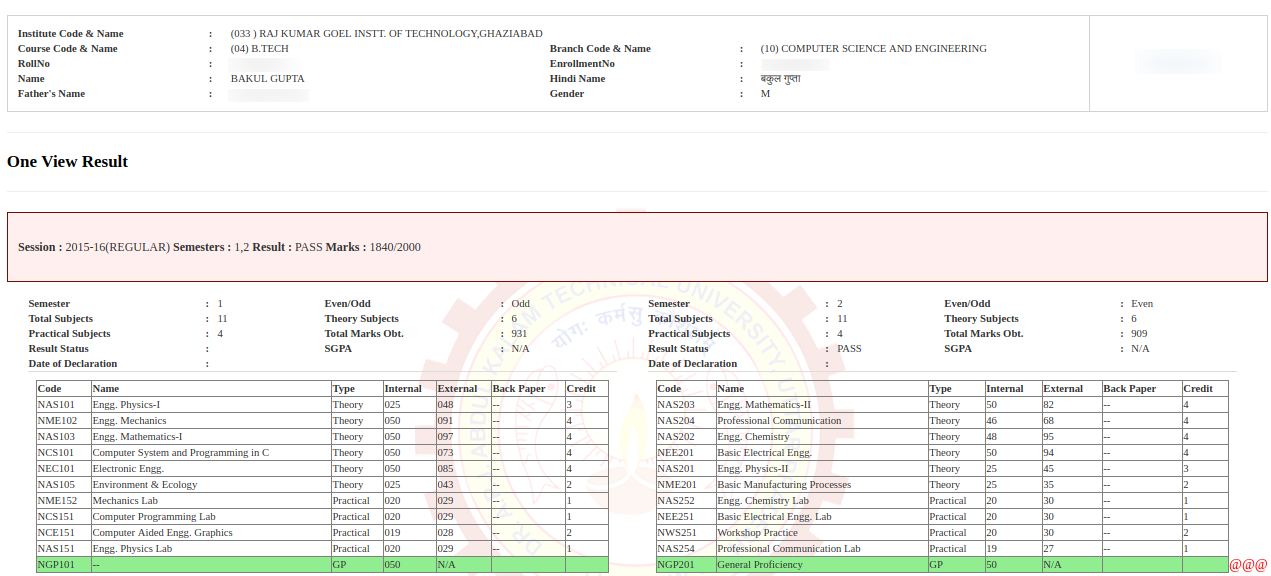
Task: Click the Professional Communication Lab subject name
Action: (788, 549)
